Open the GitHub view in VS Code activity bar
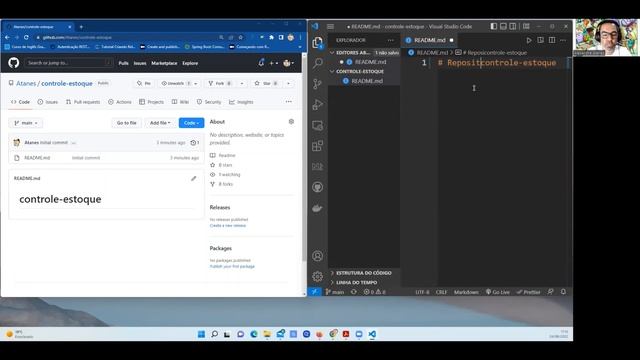 318,187
